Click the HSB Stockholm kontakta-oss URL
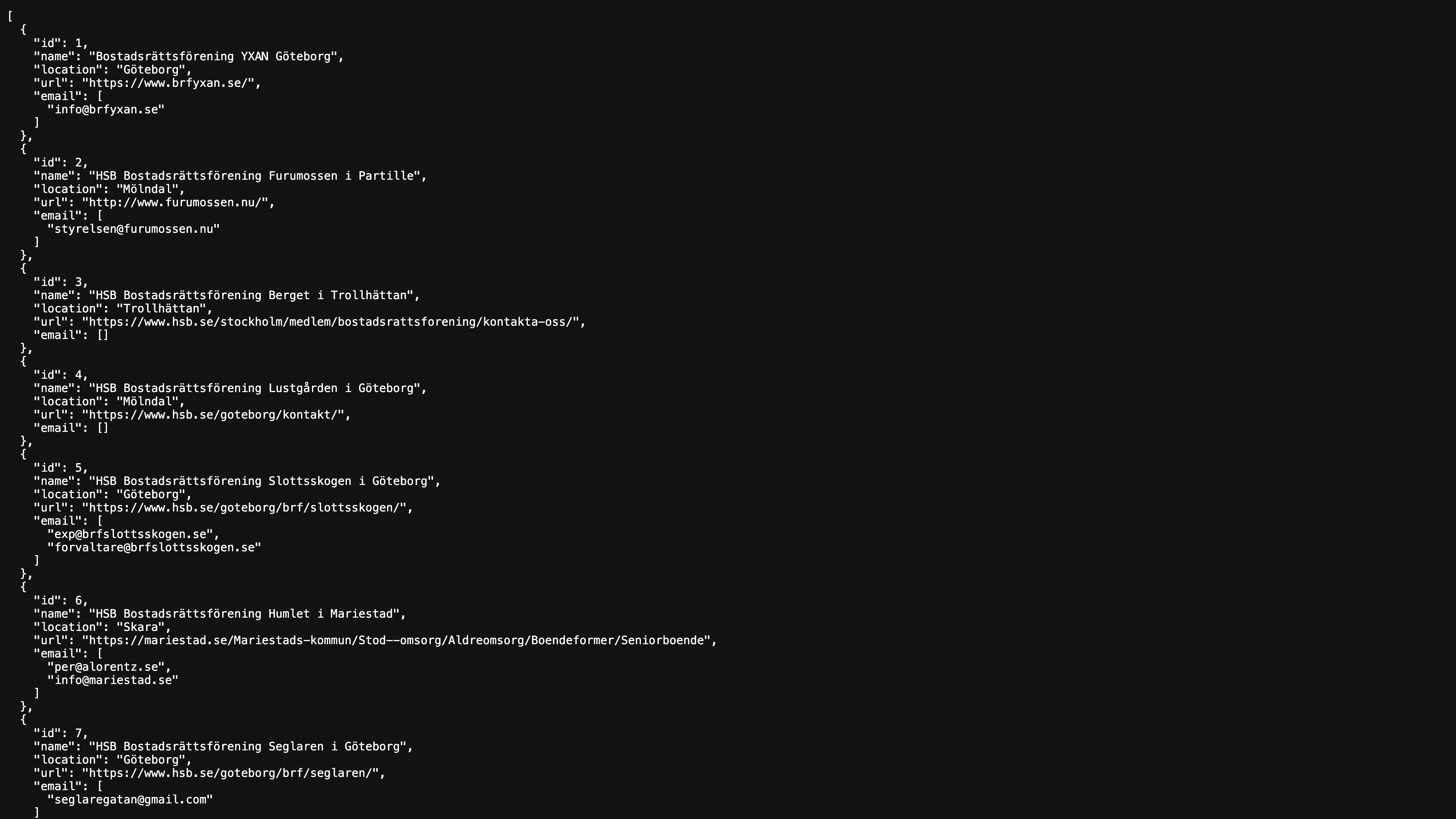1456x819 pixels. (x=334, y=322)
